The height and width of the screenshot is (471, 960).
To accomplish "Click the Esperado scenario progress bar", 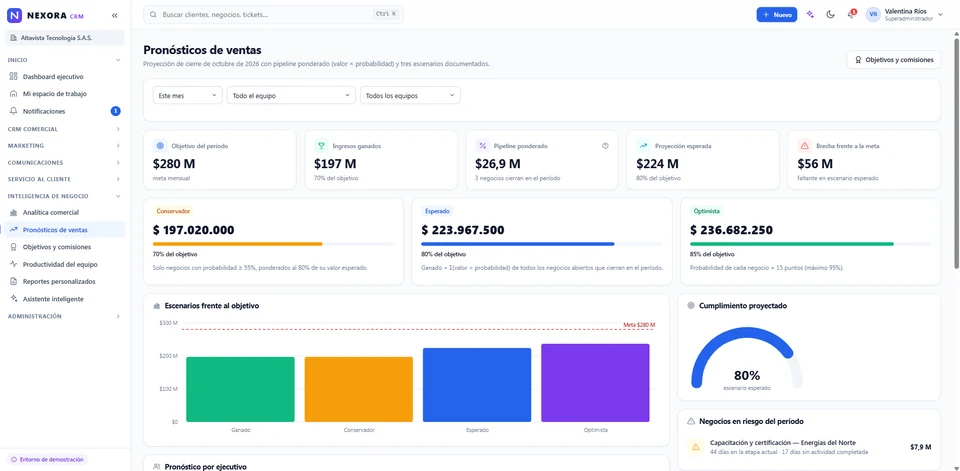I will 542,244.
